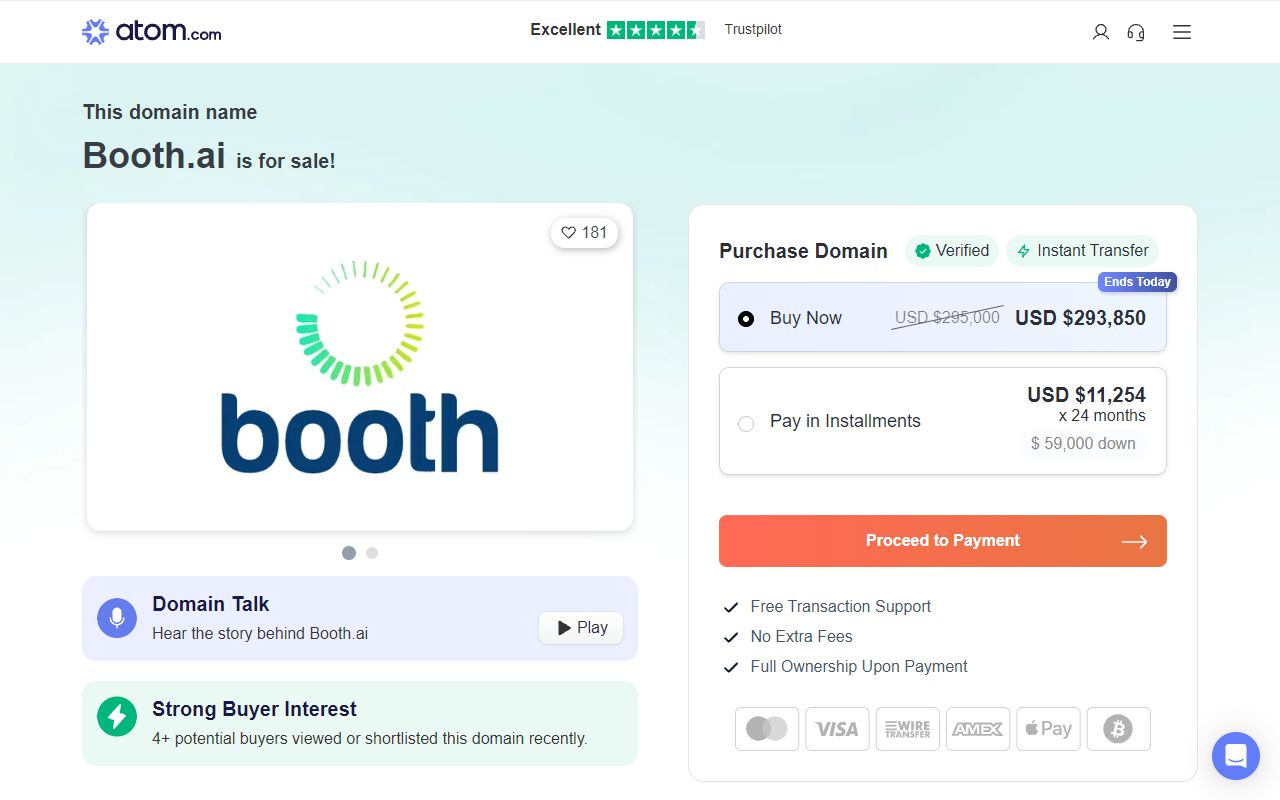Click the Ends Today tag

coord(1137,282)
